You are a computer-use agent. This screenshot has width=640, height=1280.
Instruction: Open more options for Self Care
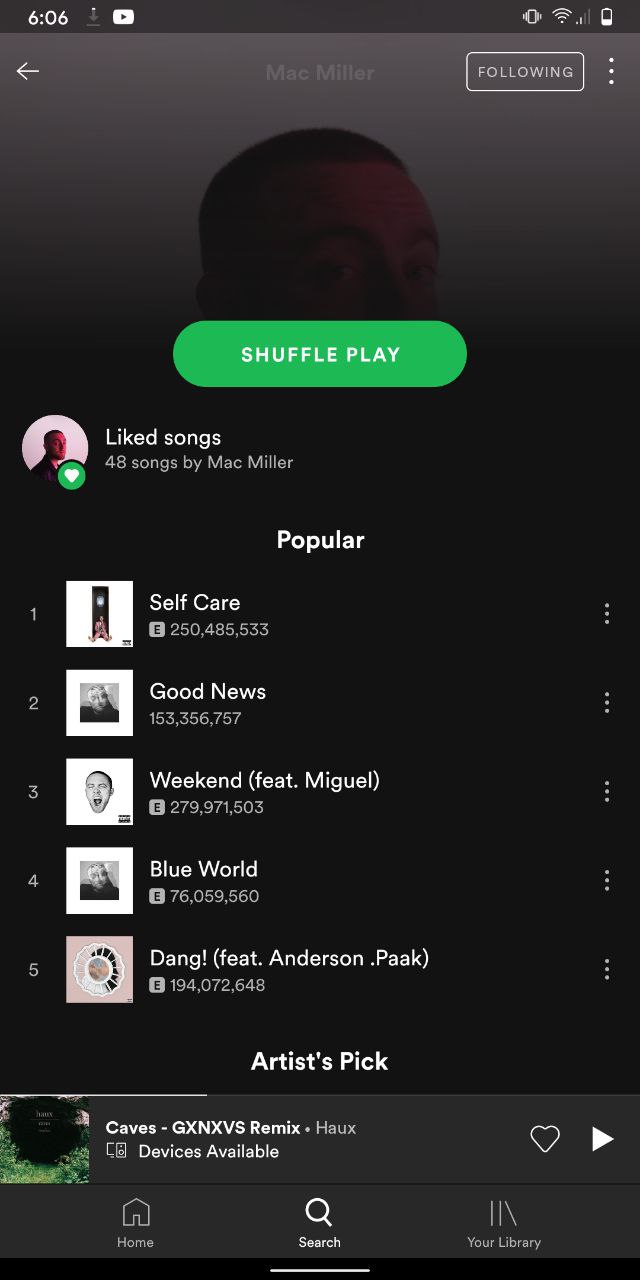click(x=606, y=614)
